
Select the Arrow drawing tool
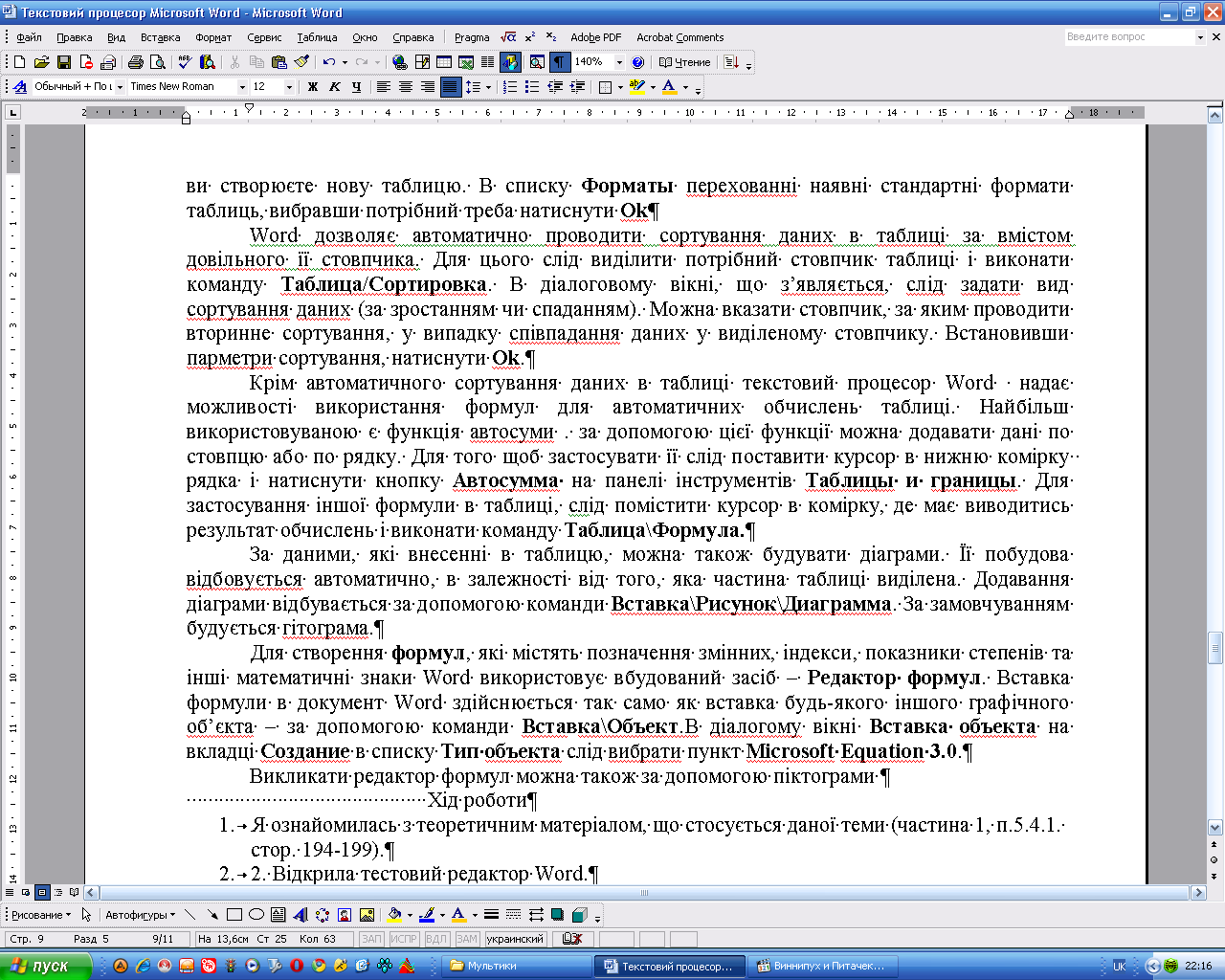212,915
